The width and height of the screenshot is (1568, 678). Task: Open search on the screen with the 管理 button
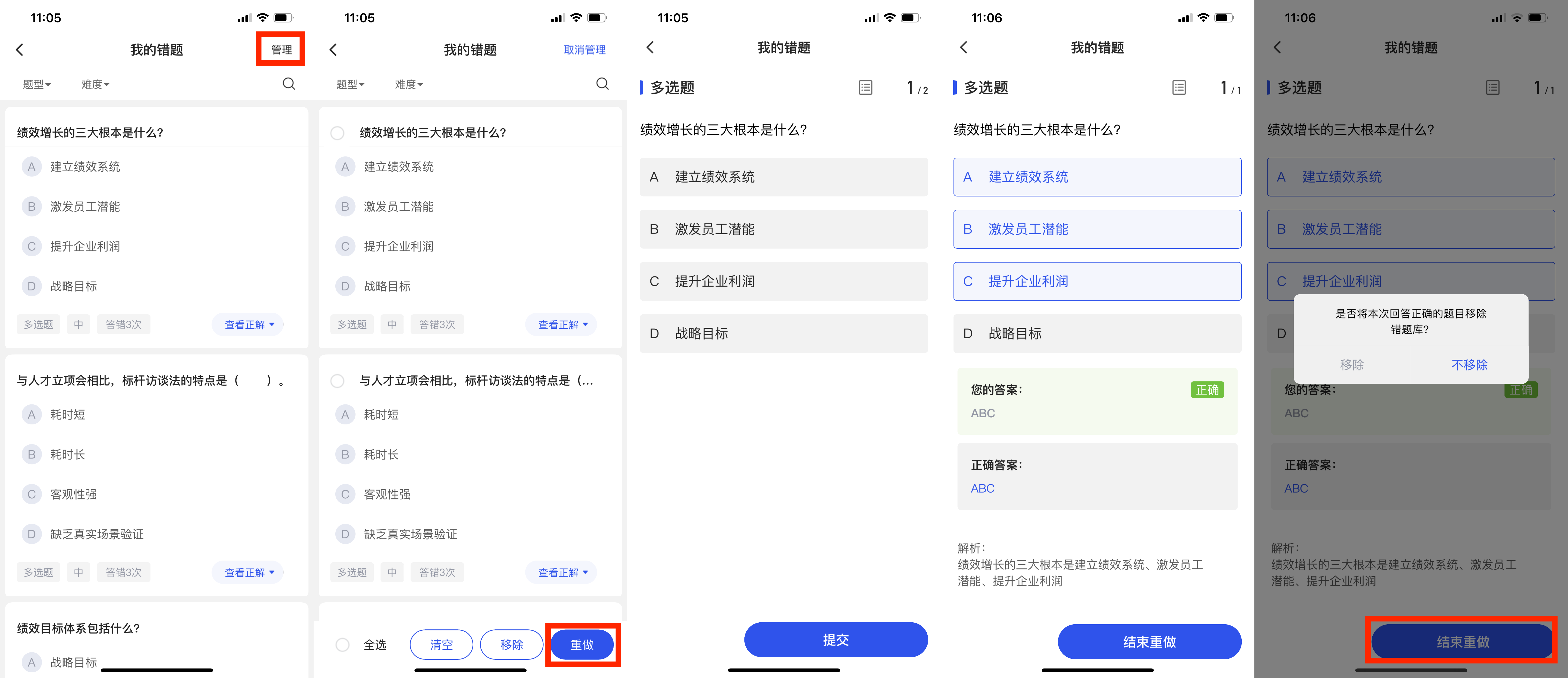point(289,84)
